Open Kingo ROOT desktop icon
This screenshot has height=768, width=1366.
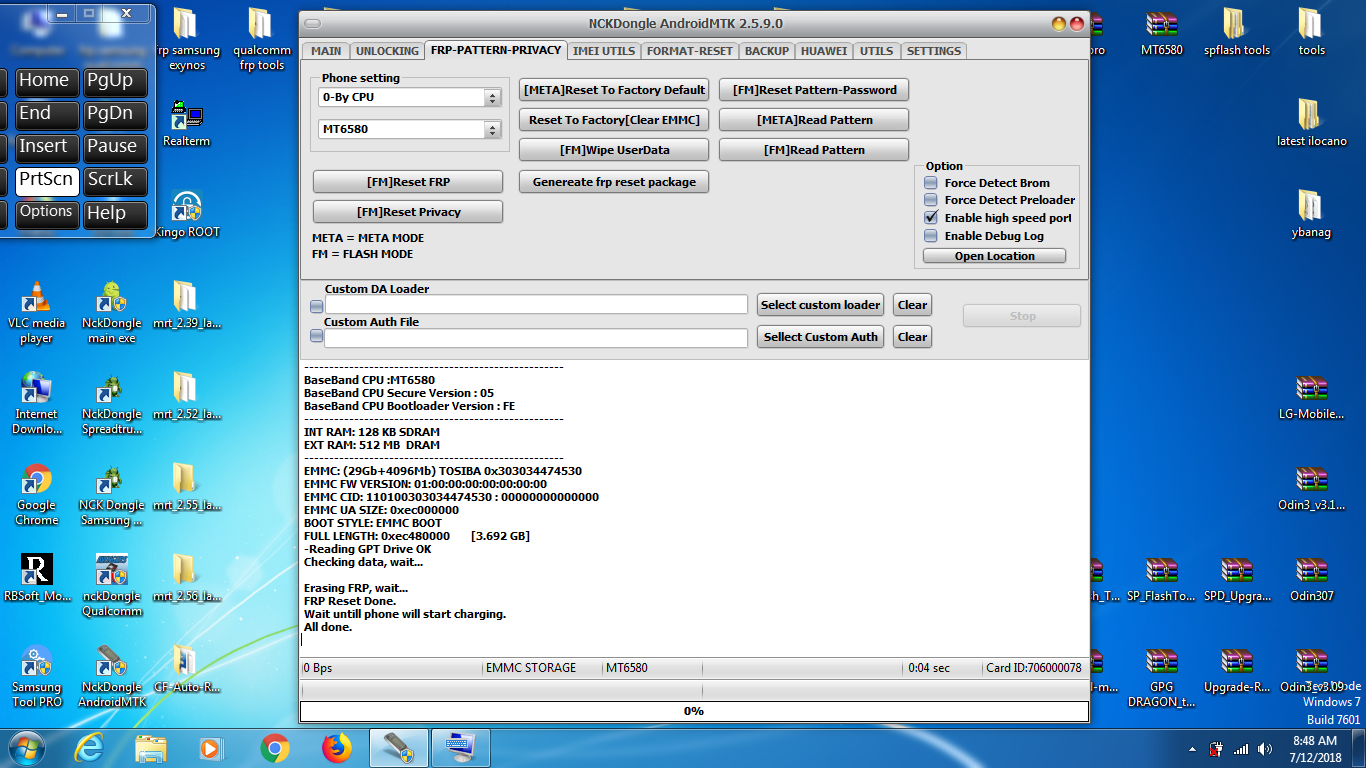tap(187, 215)
